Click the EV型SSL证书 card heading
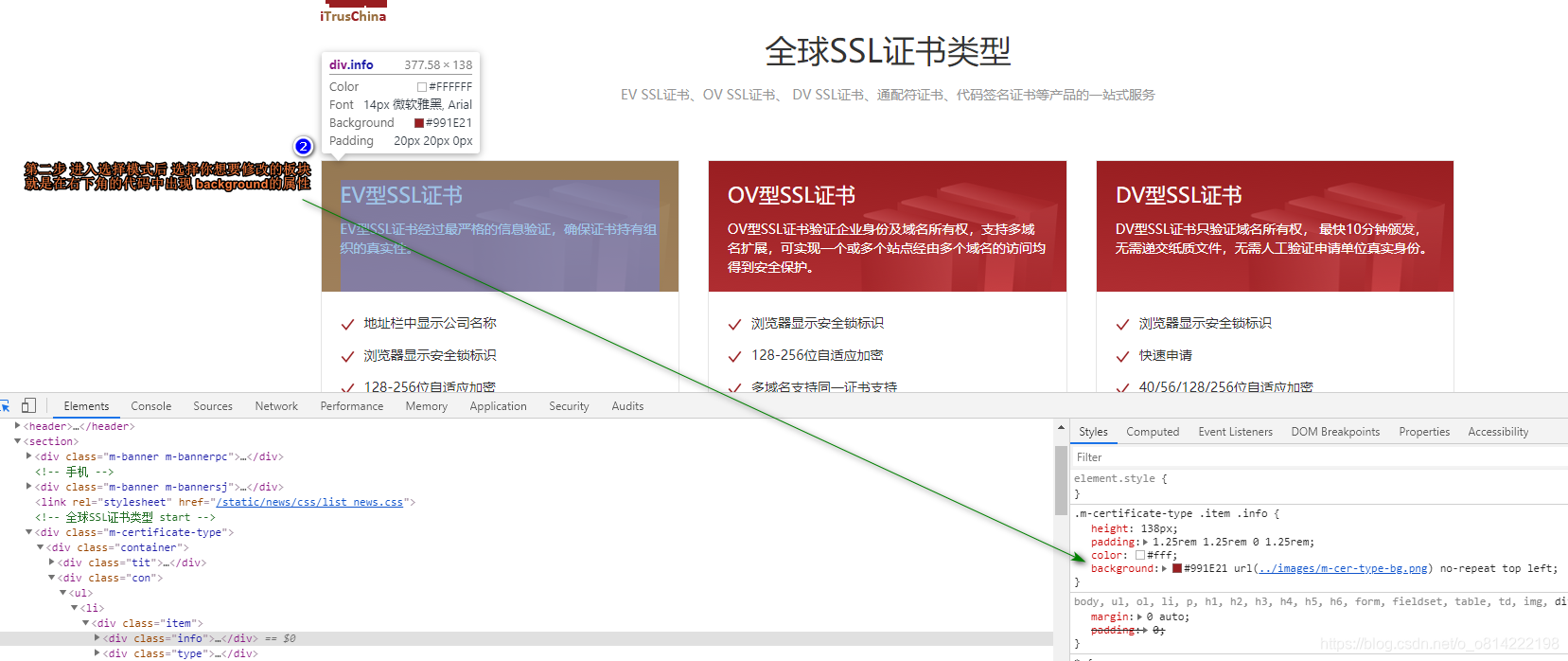This screenshot has width=1568, height=661. [401, 195]
